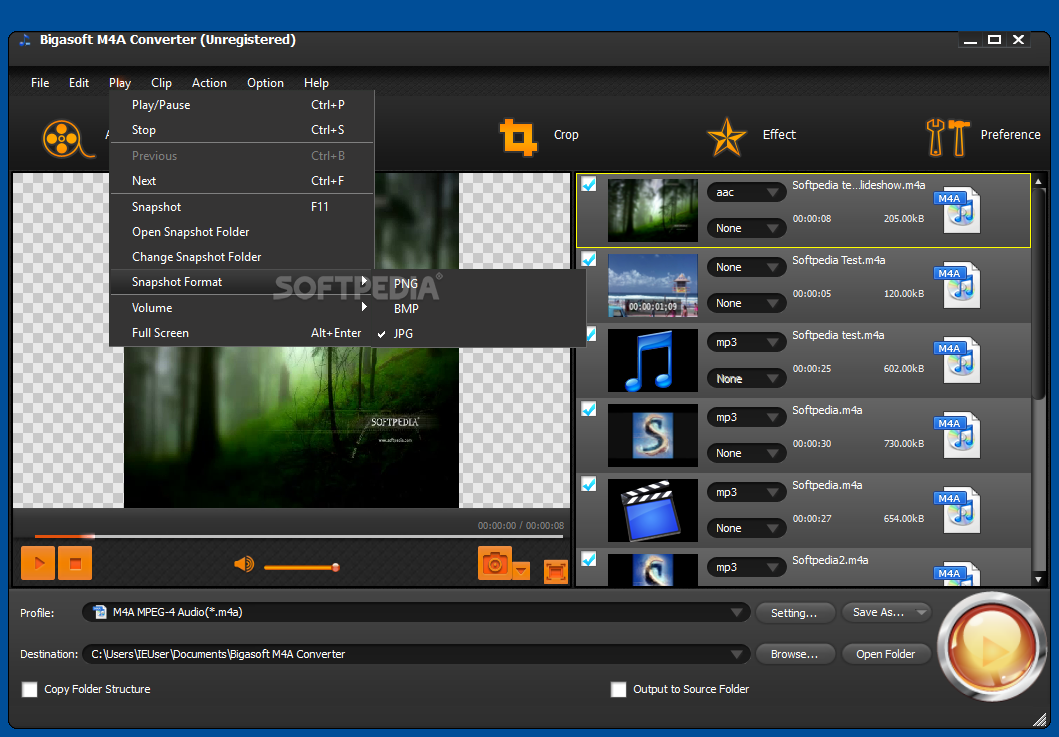Viewport: 1059px width, 737px height.
Task: Choose Full Screen menu entry
Action: (242, 333)
